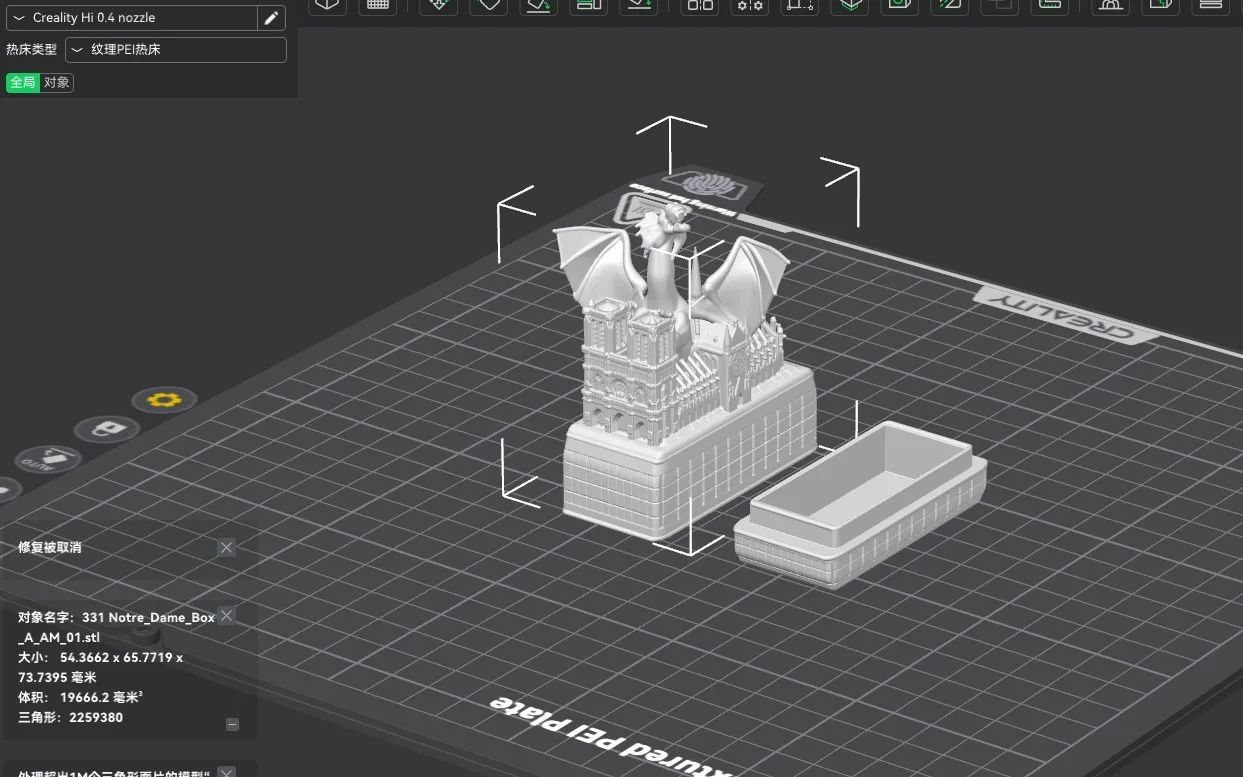The height and width of the screenshot is (777, 1243).
Task: Dismiss the 修复被取消 notification
Action: coord(227,547)
